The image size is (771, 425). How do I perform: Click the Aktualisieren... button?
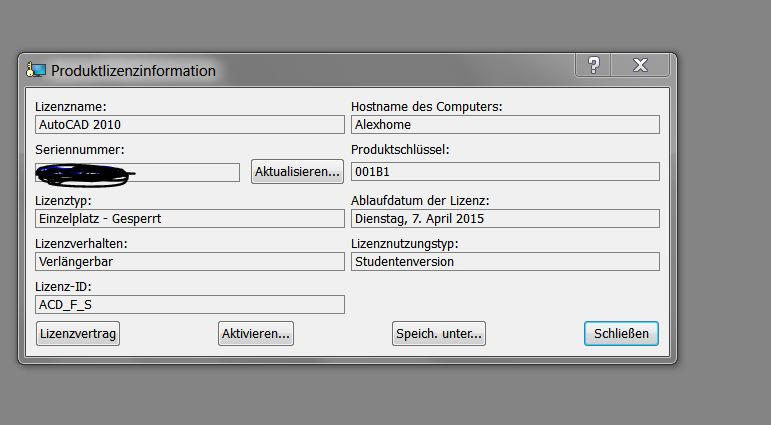click(297, 172)
